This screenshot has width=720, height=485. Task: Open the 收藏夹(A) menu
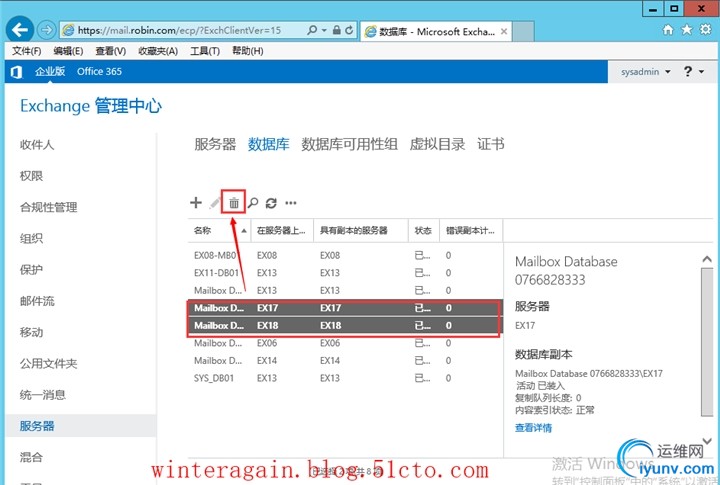pyautogui.click(x=158, y=51)
